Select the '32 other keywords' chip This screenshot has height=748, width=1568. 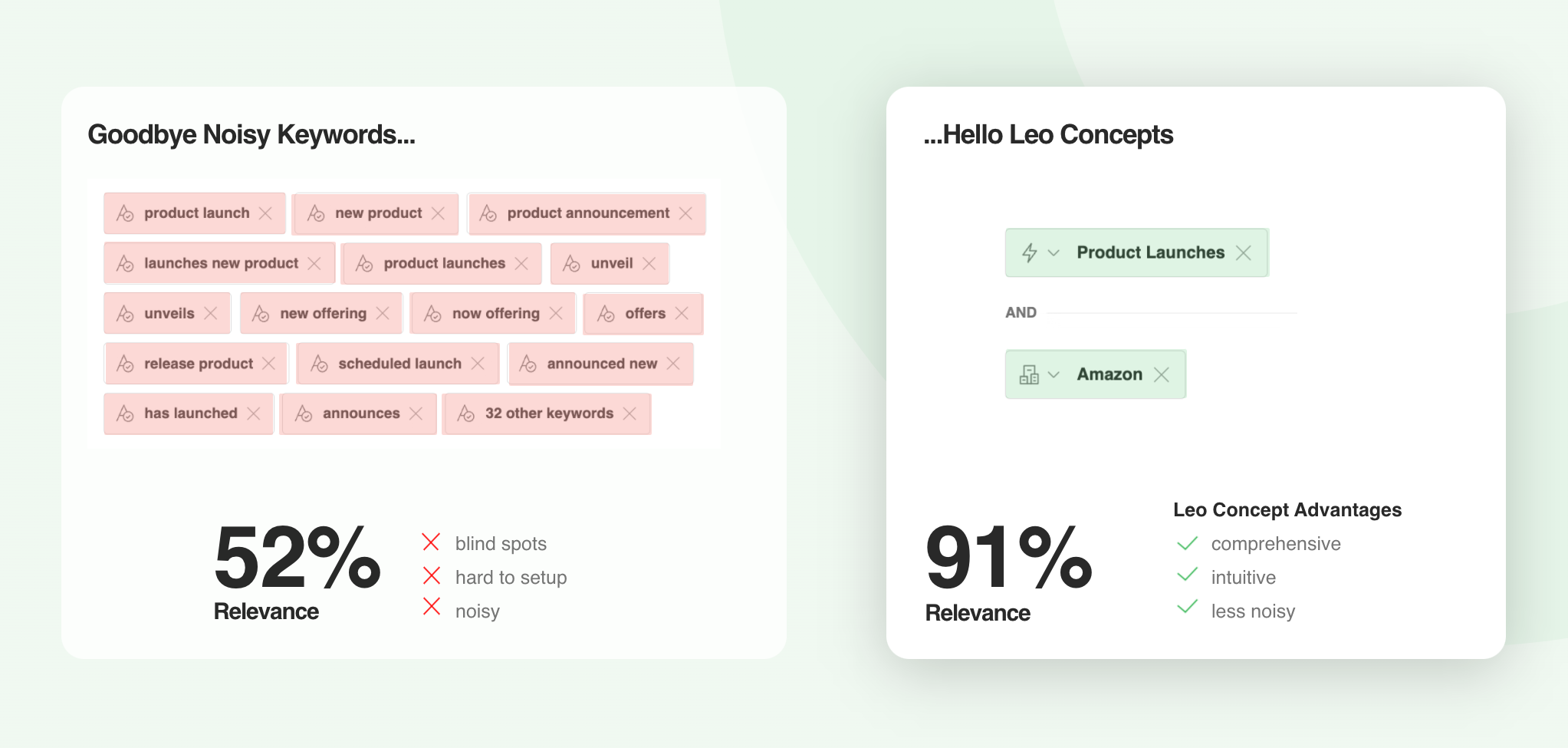[549, 414]
